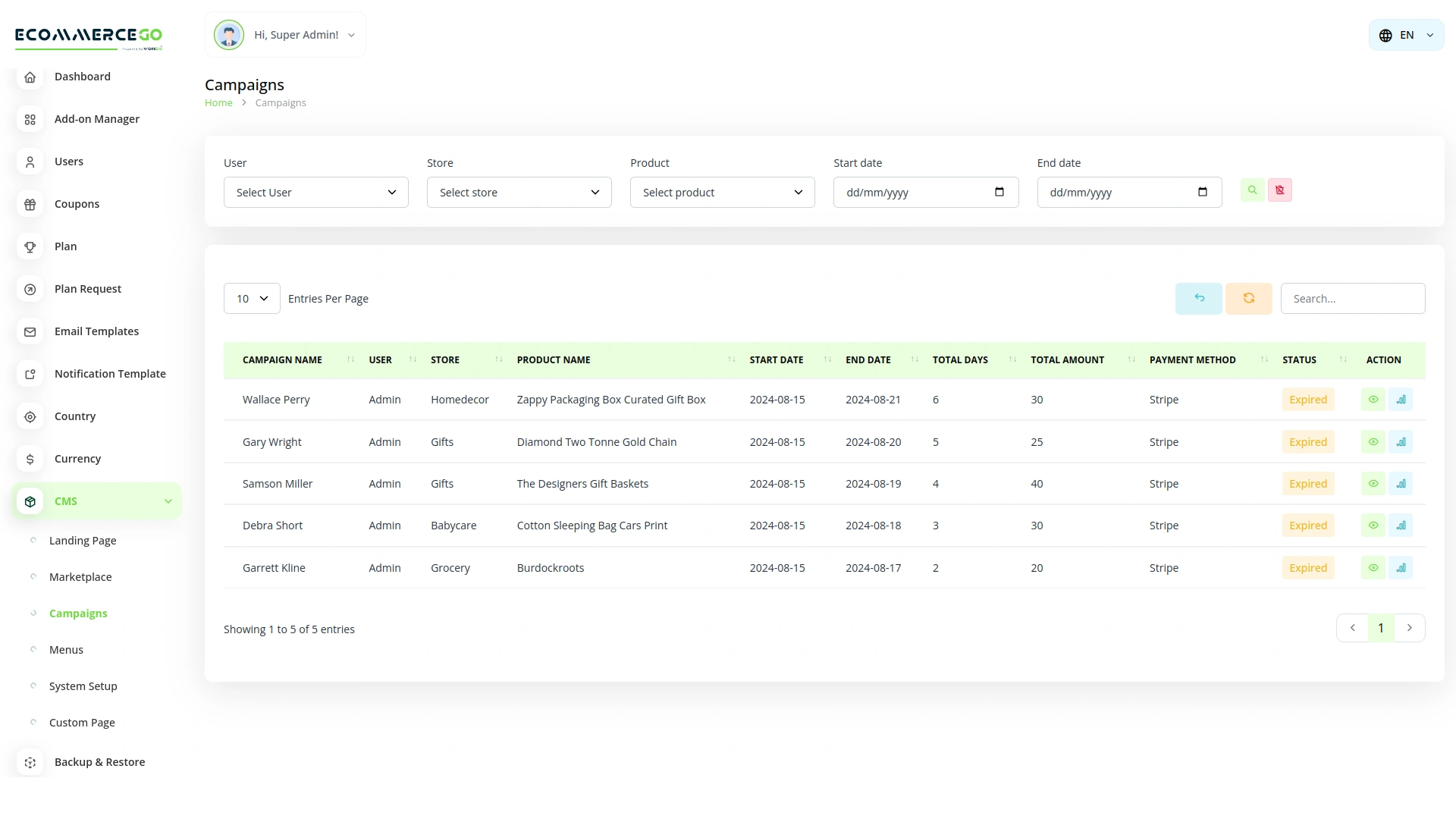
Task: Click the blue undo arrow above the table
Action: click(x=1198, y=298)
